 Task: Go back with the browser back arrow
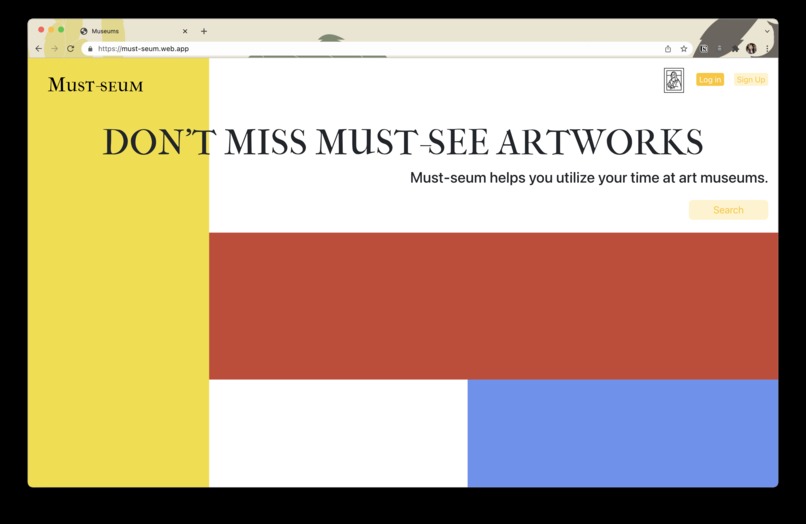[x=39, y=49]
